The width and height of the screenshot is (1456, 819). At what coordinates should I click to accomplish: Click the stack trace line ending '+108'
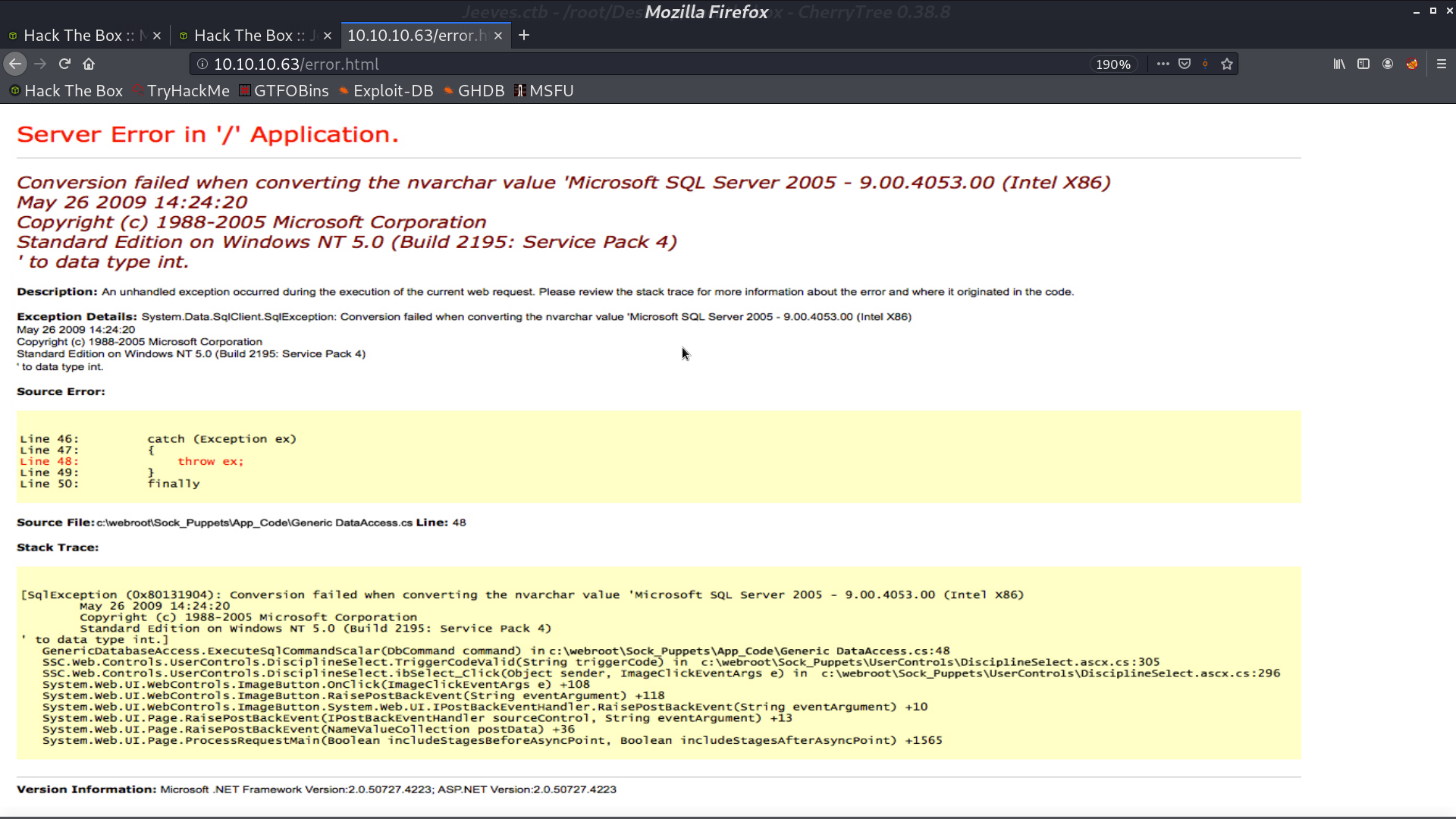click(315, 684)
